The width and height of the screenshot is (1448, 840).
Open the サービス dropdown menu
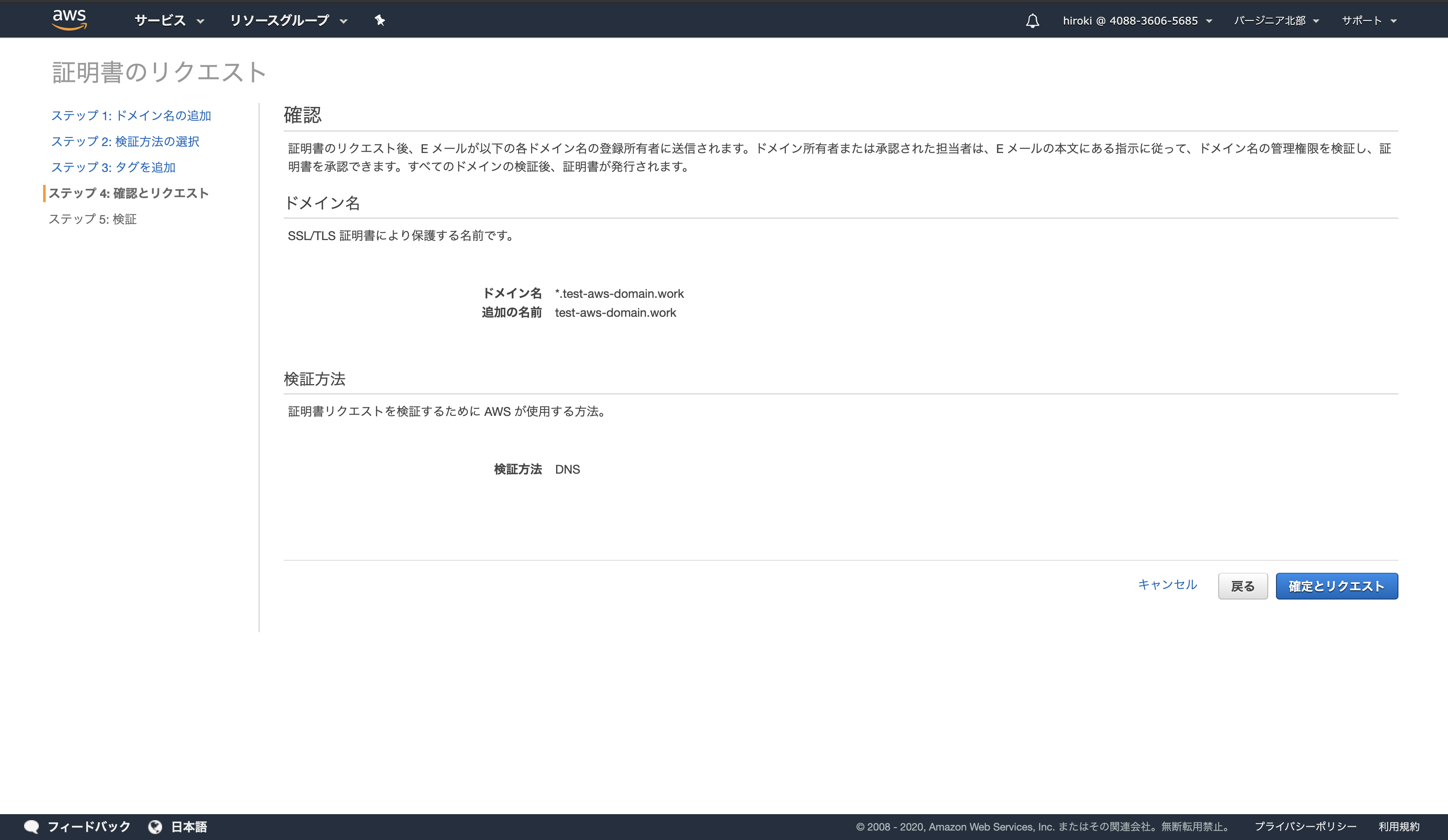click(169, 21)
